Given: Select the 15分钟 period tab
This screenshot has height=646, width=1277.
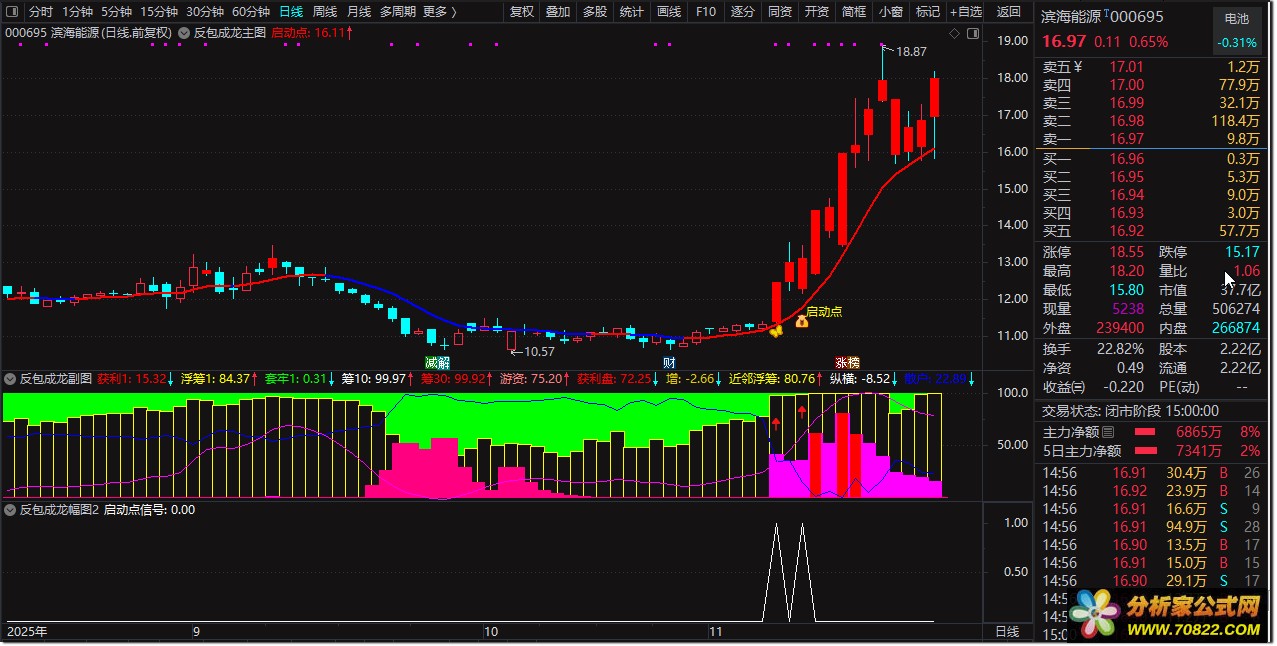Looking at the screenshot, I should (x=159, y=12).
